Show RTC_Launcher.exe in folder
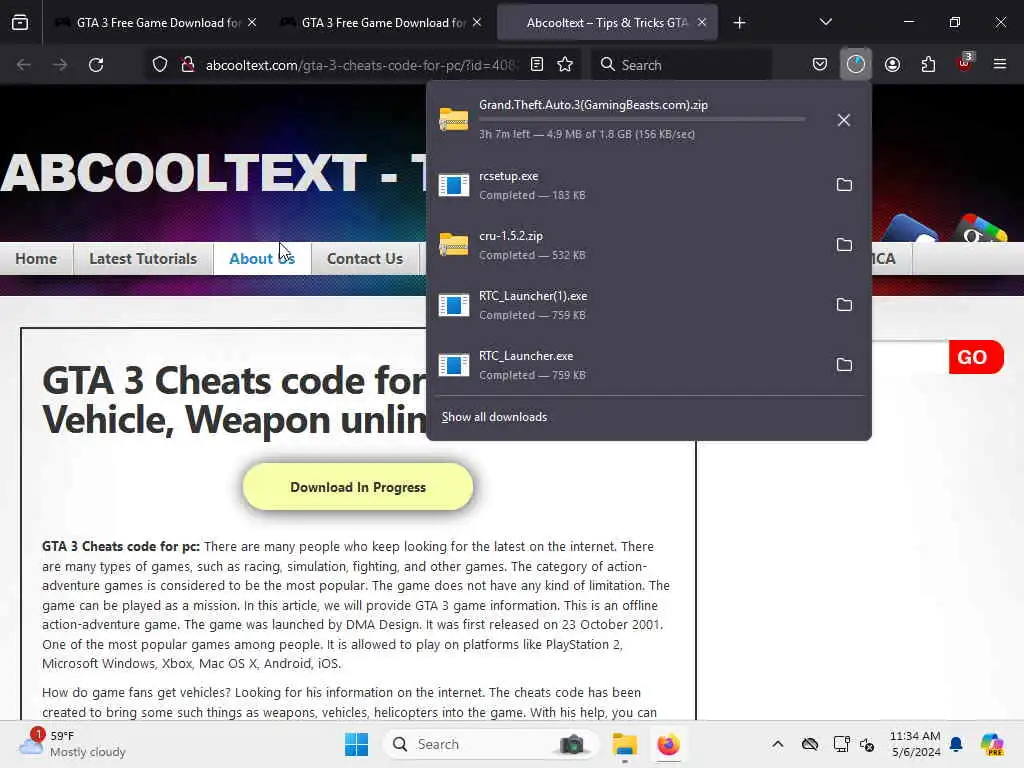Image resolution: width=1024 pixels, height=768 pixels. point(844,365)
